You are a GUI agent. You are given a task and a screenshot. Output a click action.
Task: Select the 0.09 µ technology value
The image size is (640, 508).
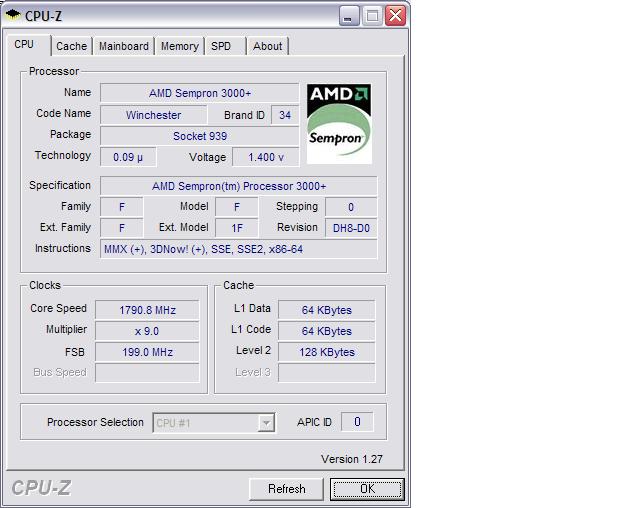(128, 157)
